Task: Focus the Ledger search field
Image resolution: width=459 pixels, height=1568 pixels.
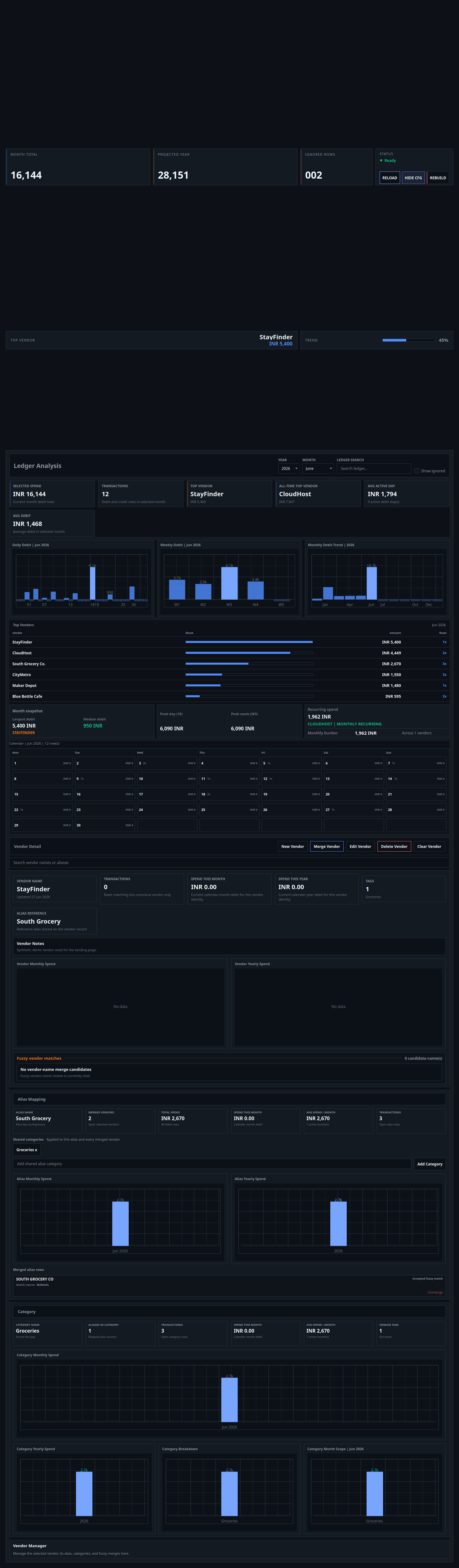Action: [x=374, y=469]
